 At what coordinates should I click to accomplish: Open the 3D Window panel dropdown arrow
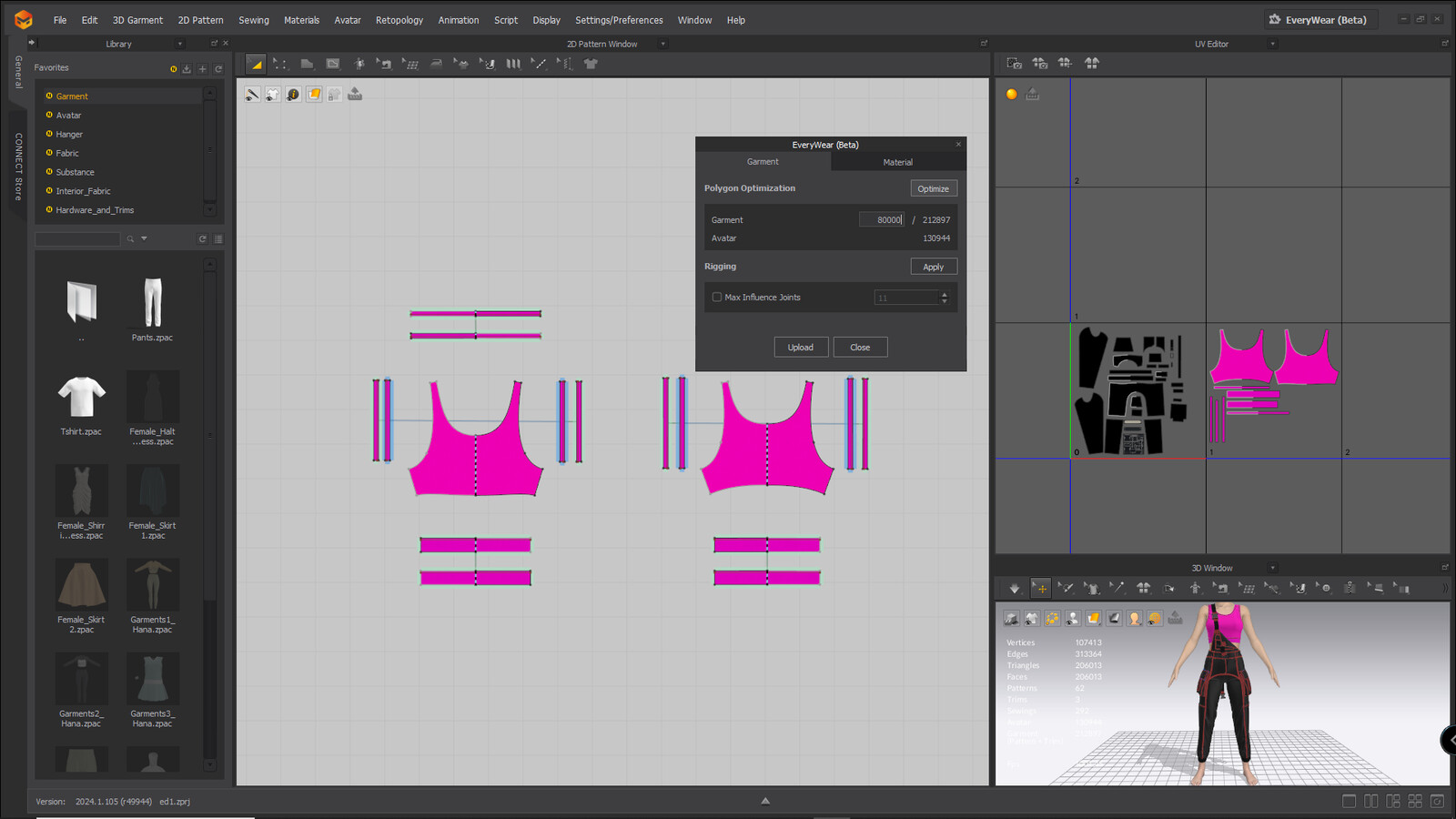coord(1272,568)
